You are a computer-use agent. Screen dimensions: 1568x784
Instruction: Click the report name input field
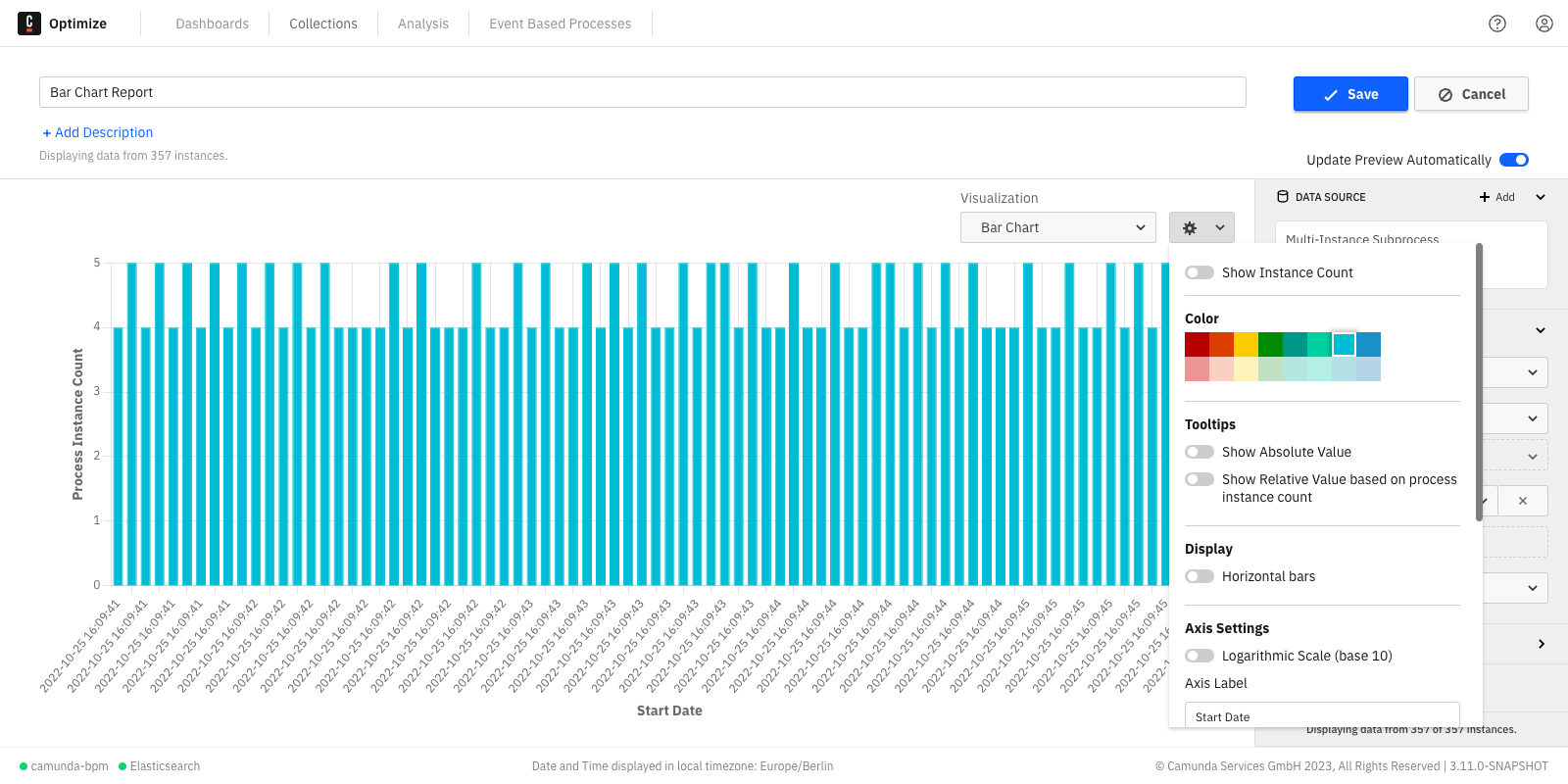click(643, 92)
